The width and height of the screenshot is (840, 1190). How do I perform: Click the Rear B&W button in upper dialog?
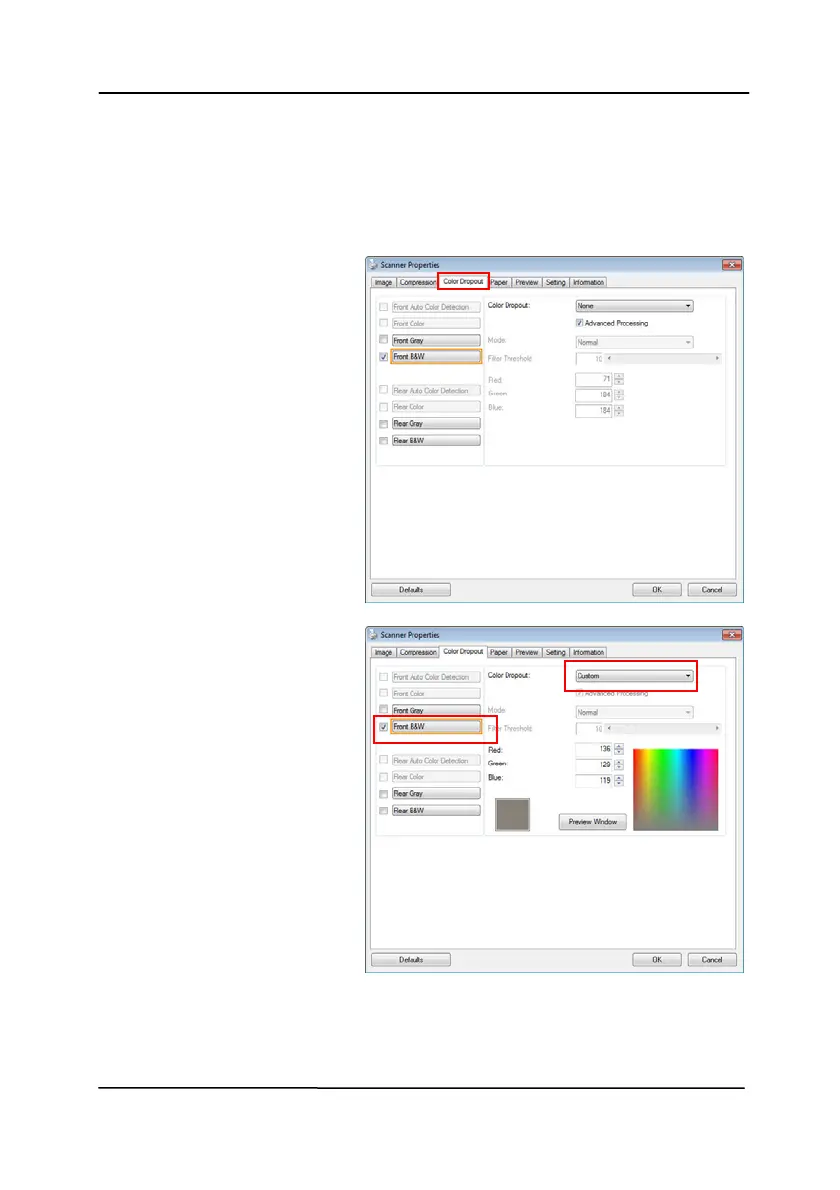436,440
